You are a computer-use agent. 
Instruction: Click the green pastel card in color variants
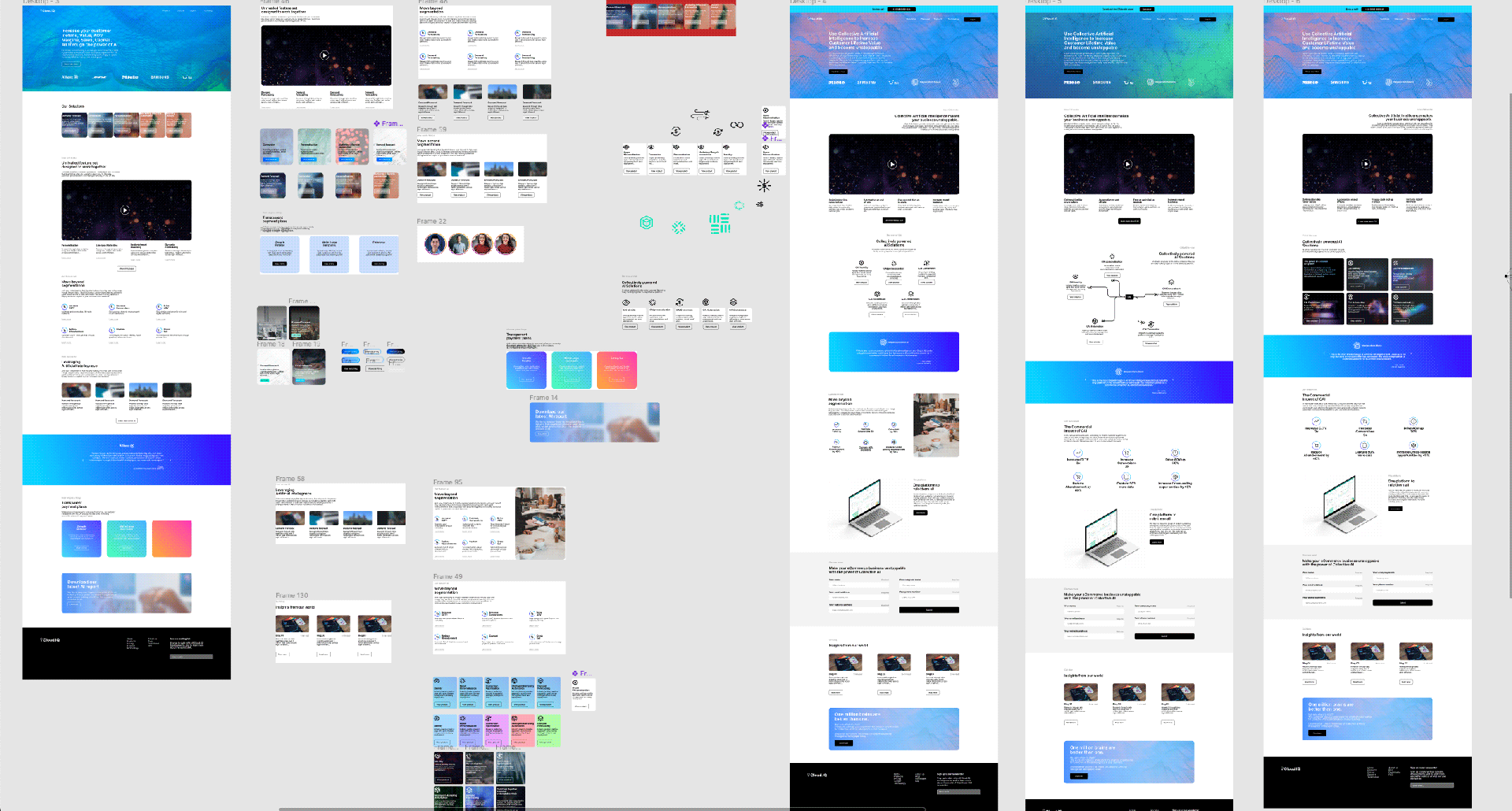pos(548,731)
